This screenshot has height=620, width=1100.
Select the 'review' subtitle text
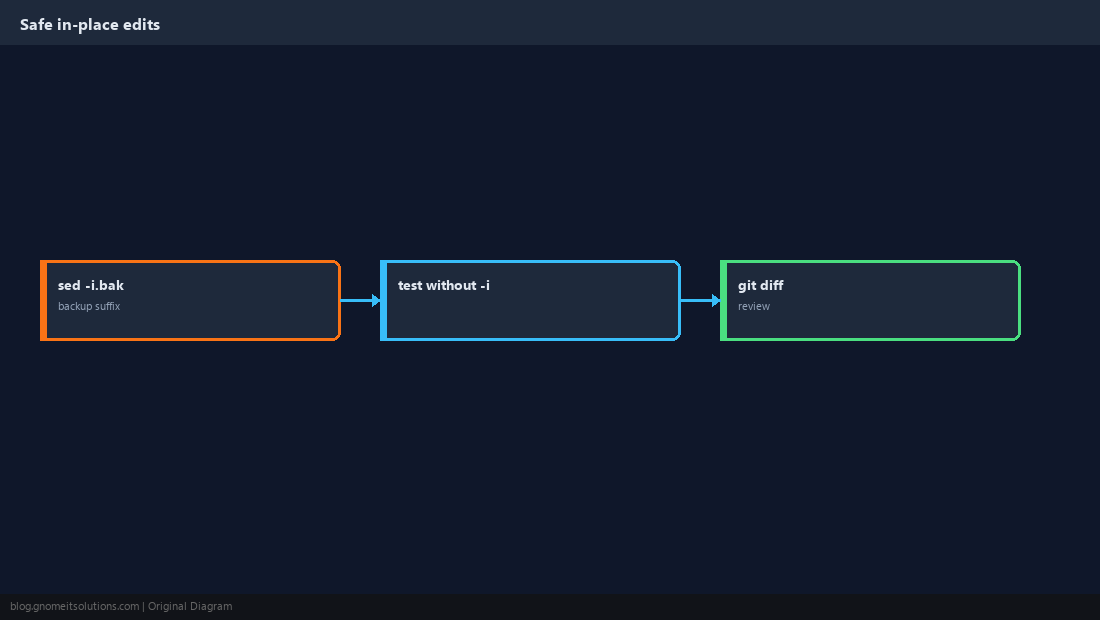click(x=753, y=306)
